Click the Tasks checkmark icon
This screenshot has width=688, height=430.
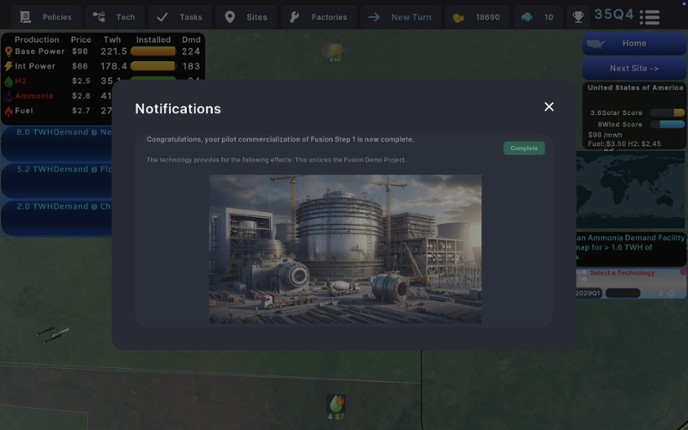point(162,17)
